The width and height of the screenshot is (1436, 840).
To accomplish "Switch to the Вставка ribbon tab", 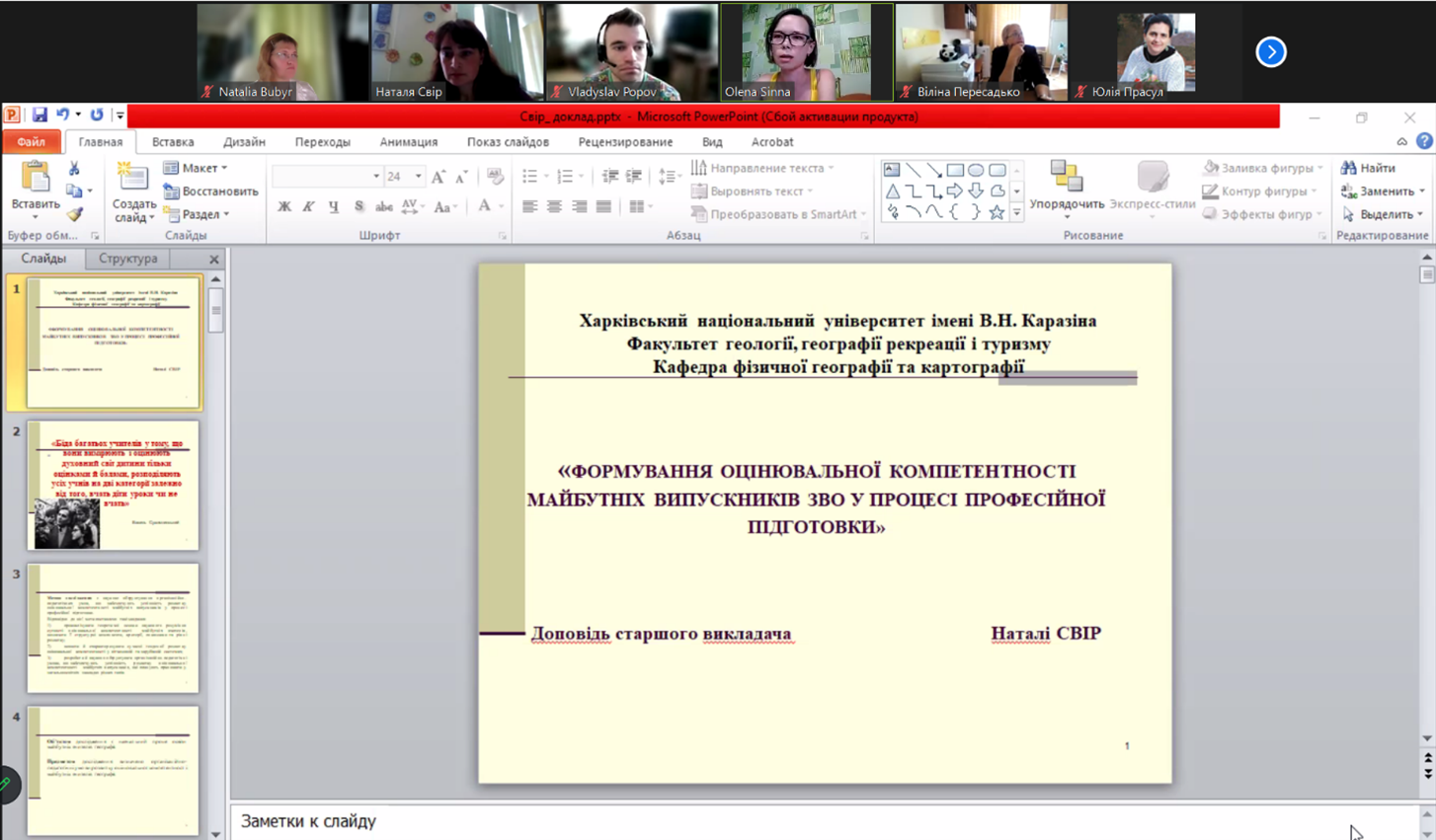I will point(173,142).
